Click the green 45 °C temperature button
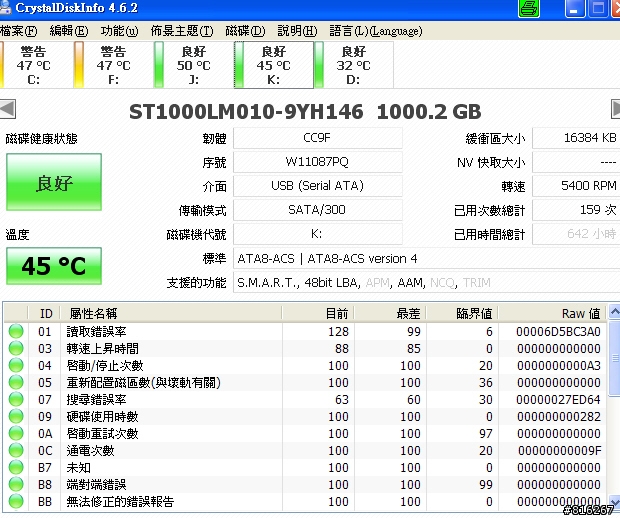The height and width of the screenshot is (518, 620). click(x=54, y=266)
